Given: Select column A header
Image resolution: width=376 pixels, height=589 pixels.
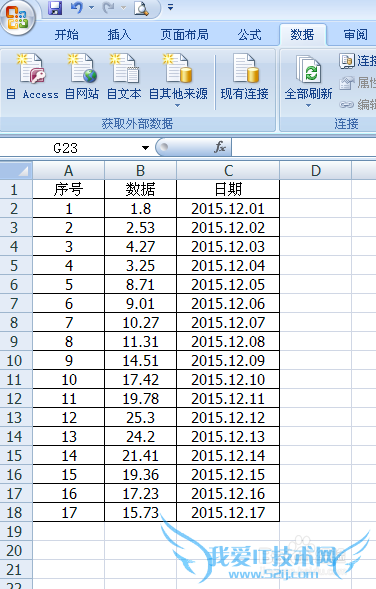Looking at the screenshot, I should coord(68,171).
